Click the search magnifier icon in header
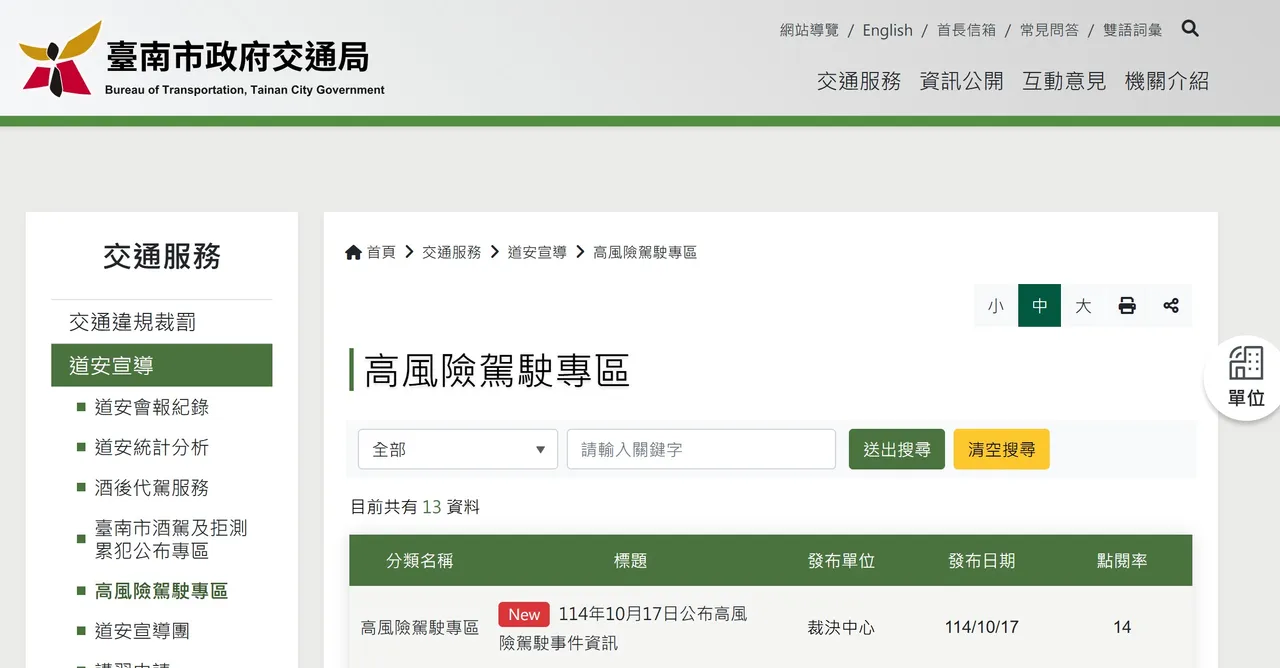This screenshot has height=668, width=1280. tap(1189, 29)
